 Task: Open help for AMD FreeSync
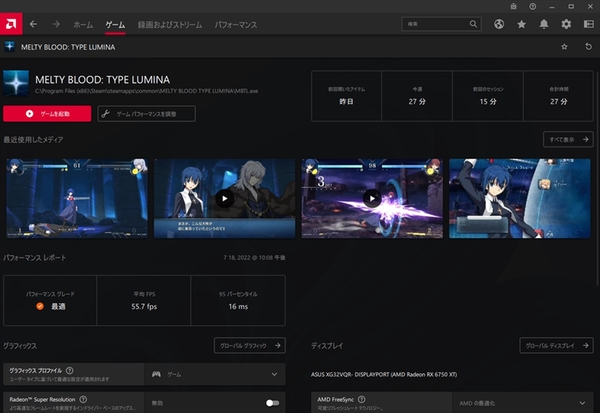tap(361, 399)
